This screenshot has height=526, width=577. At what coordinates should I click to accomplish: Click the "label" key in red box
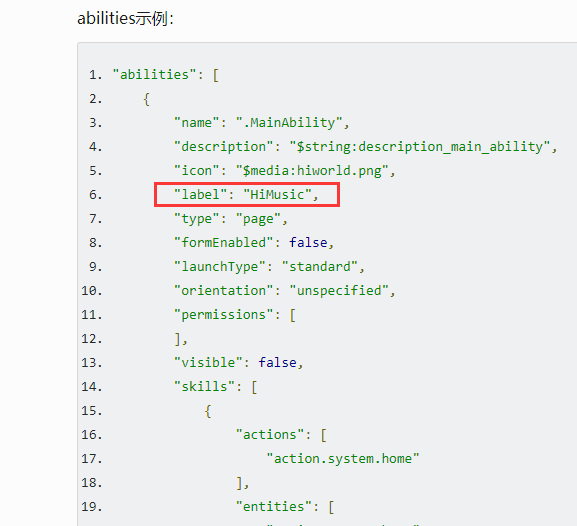pyautogui.click(x=201, y=194)
